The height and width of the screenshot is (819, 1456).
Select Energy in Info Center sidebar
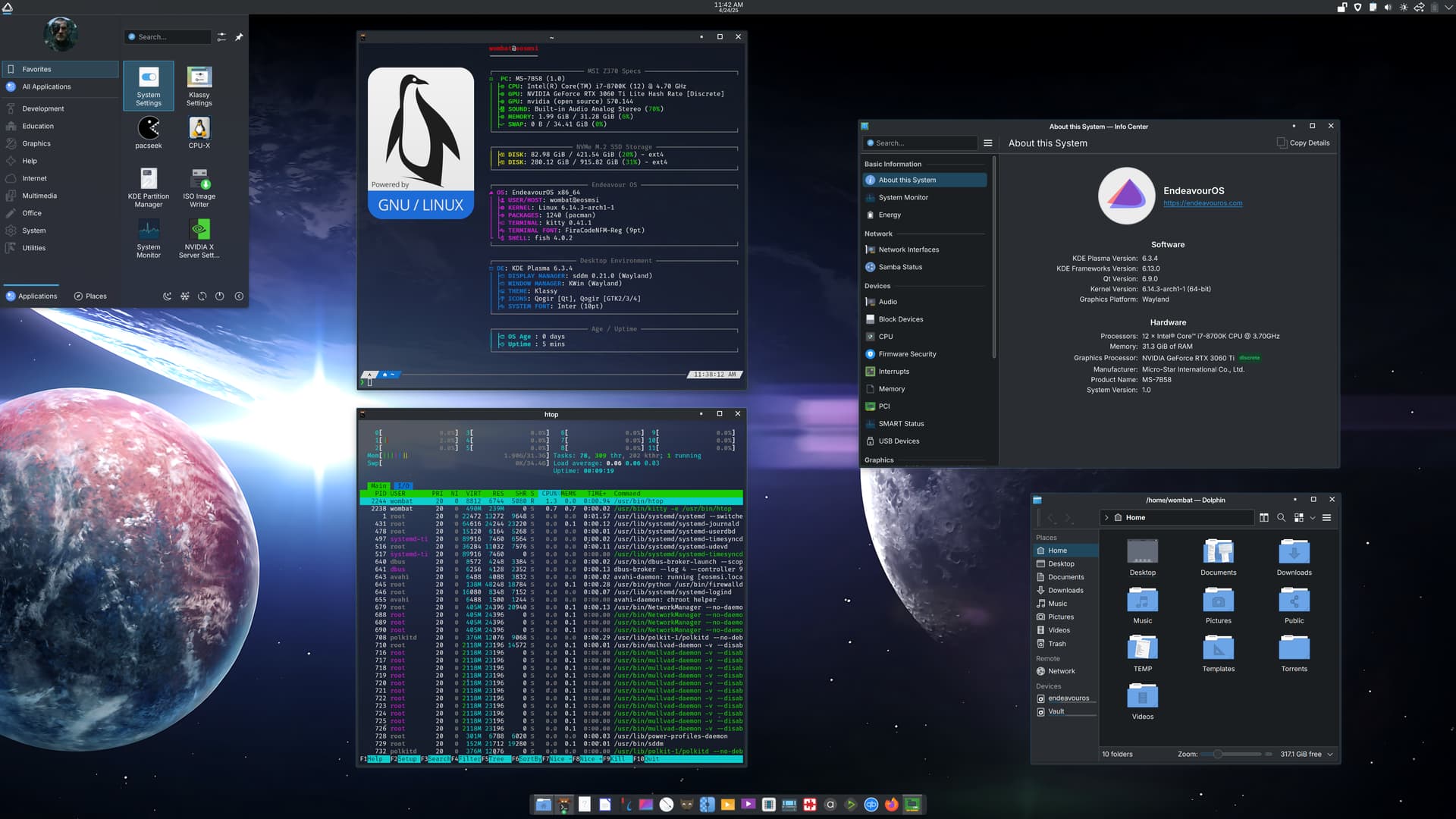pyautogui.click(x=925, y=215)
